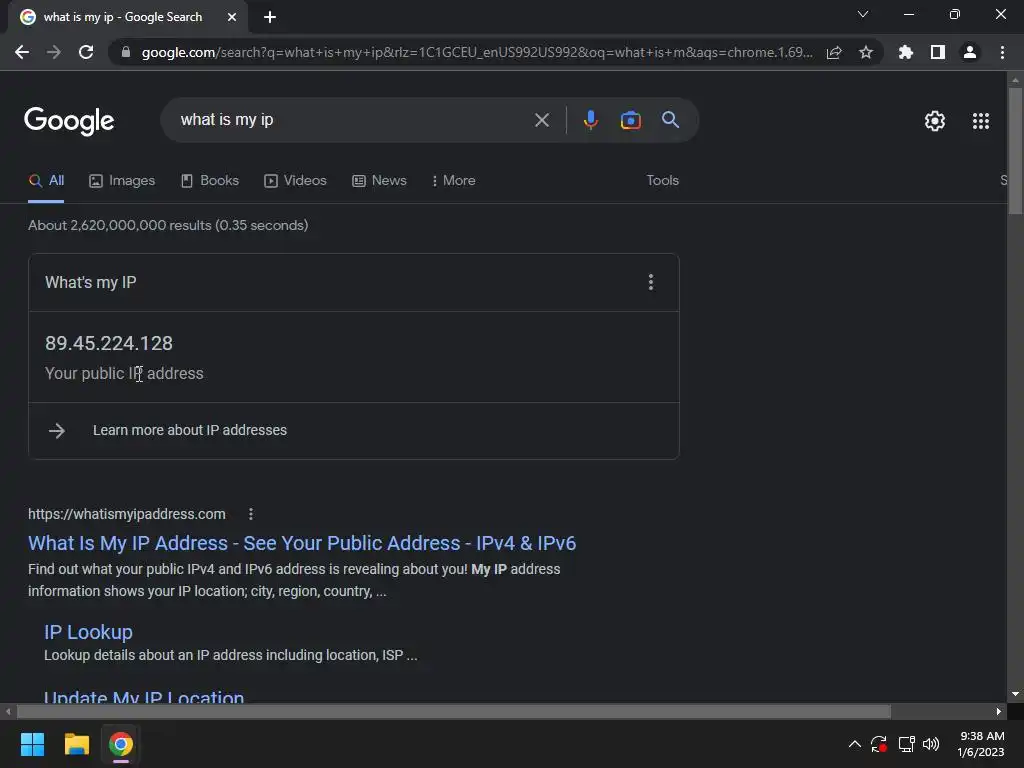
Task: Click the IP address 89.45.224.128
Action: pos(109,344)
